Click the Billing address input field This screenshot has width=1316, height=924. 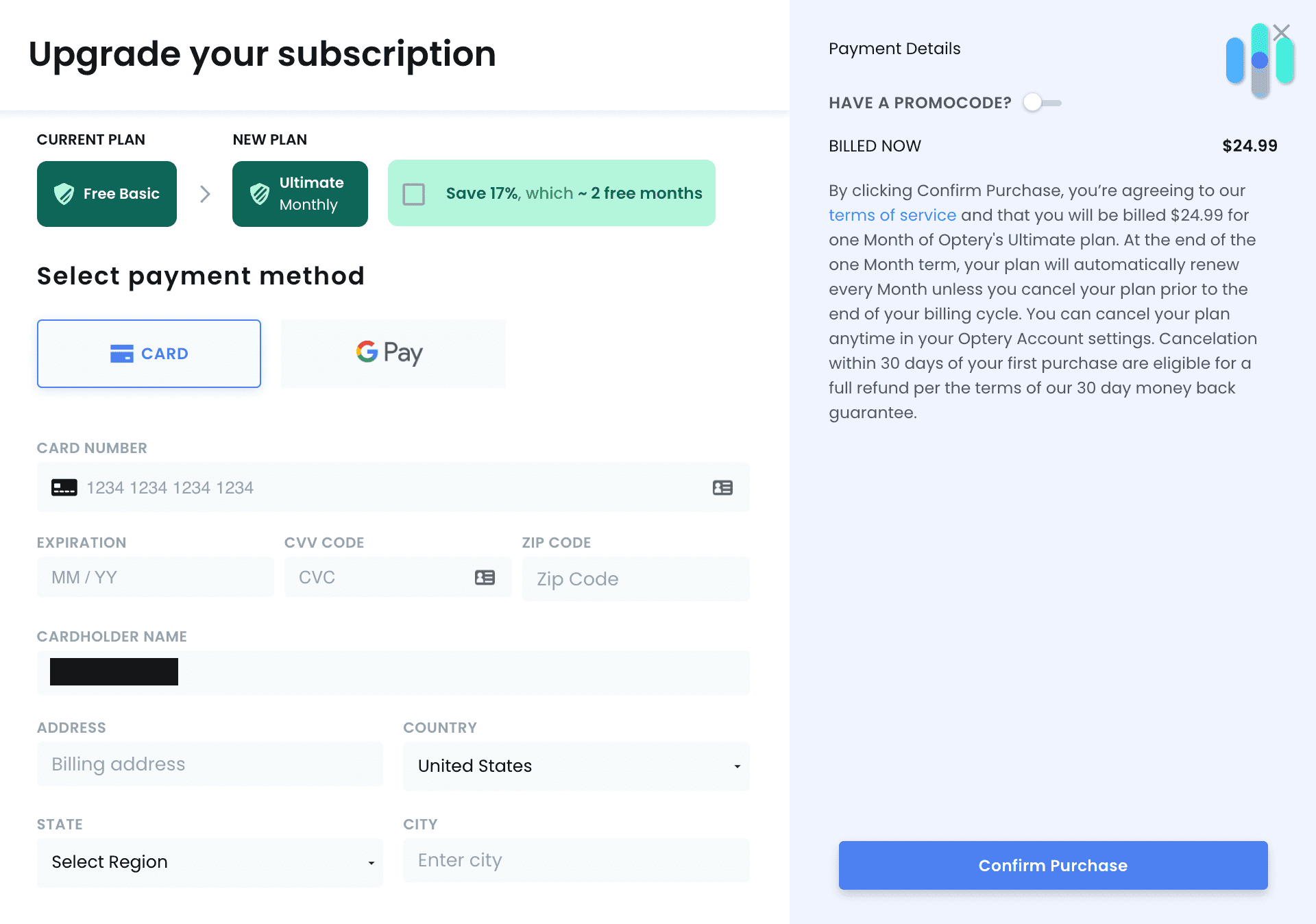pyautogui.click(x=210, y=764)
